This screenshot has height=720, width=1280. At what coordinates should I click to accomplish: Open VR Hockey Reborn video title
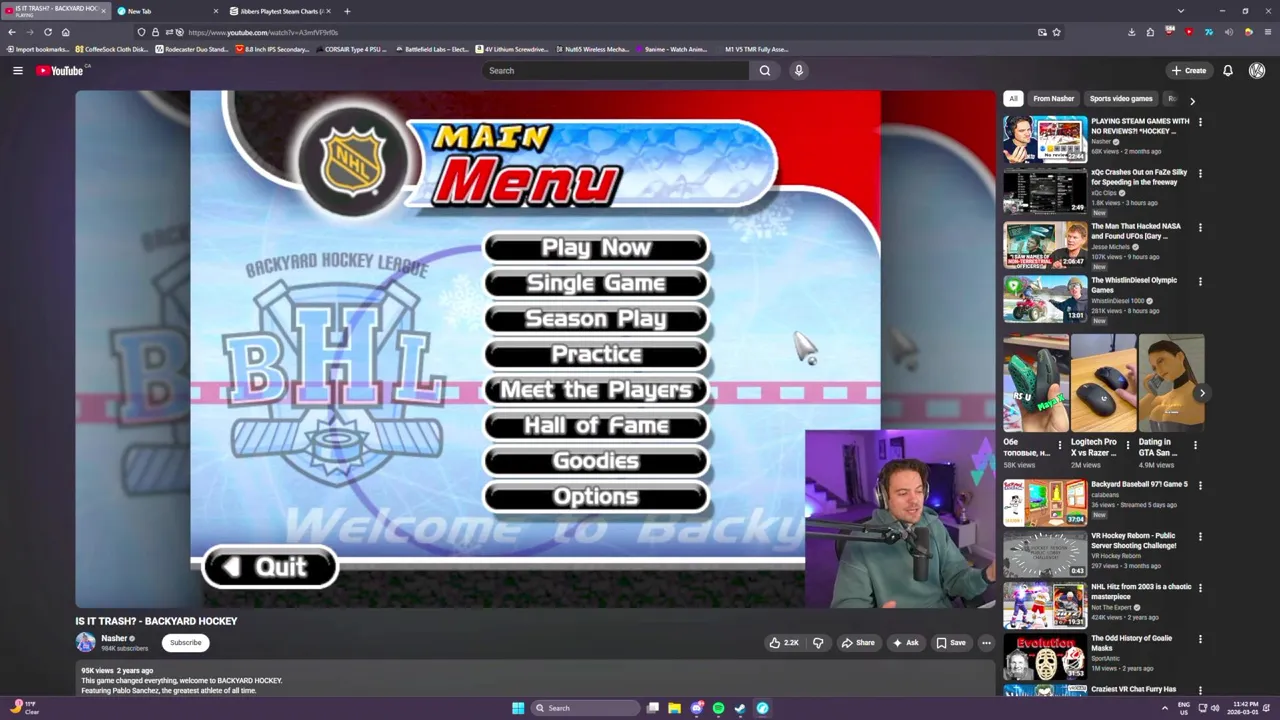coord(1134,541)
